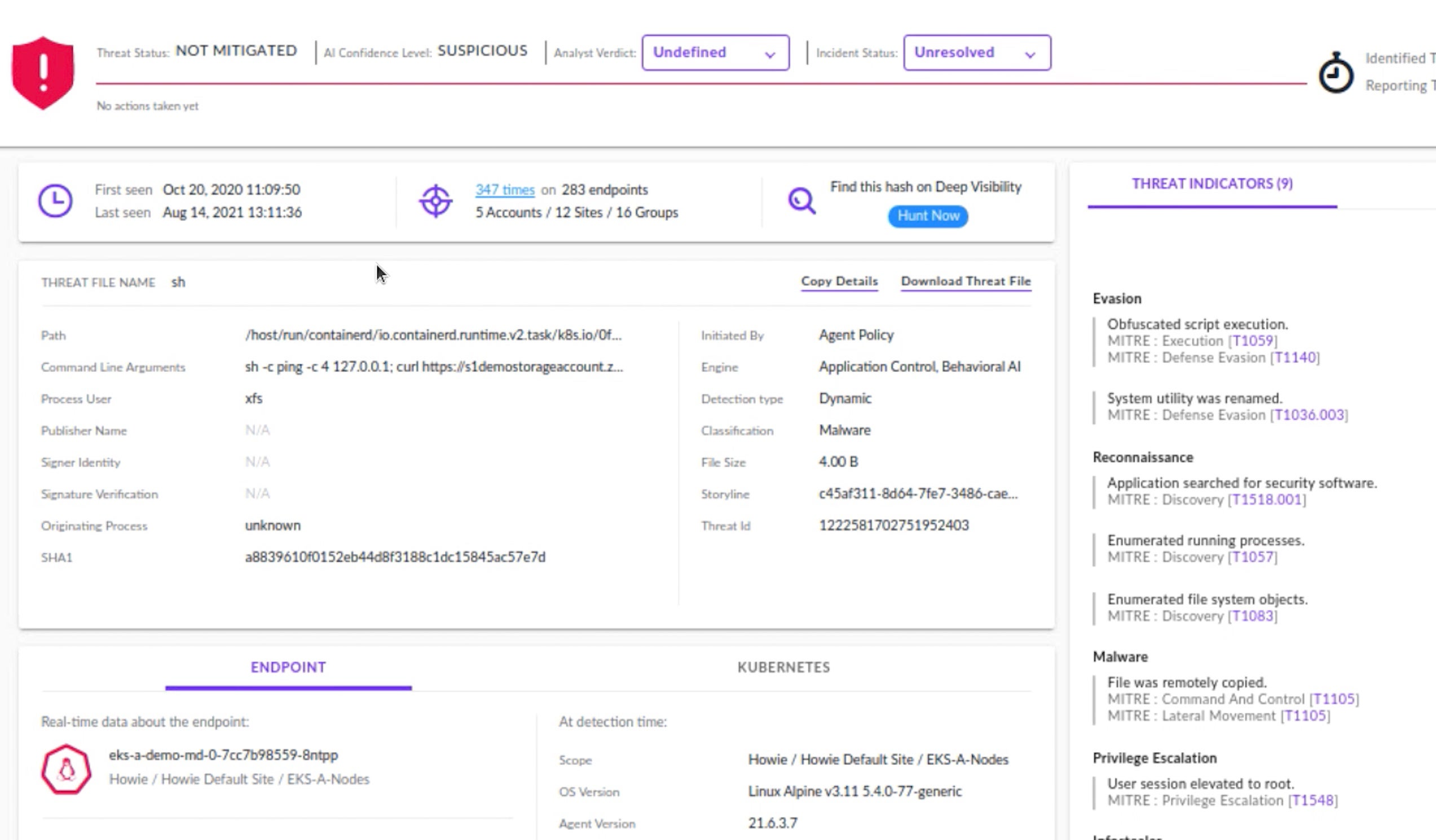
Task: Select the Endpoint tab
Action: point(288,667)
